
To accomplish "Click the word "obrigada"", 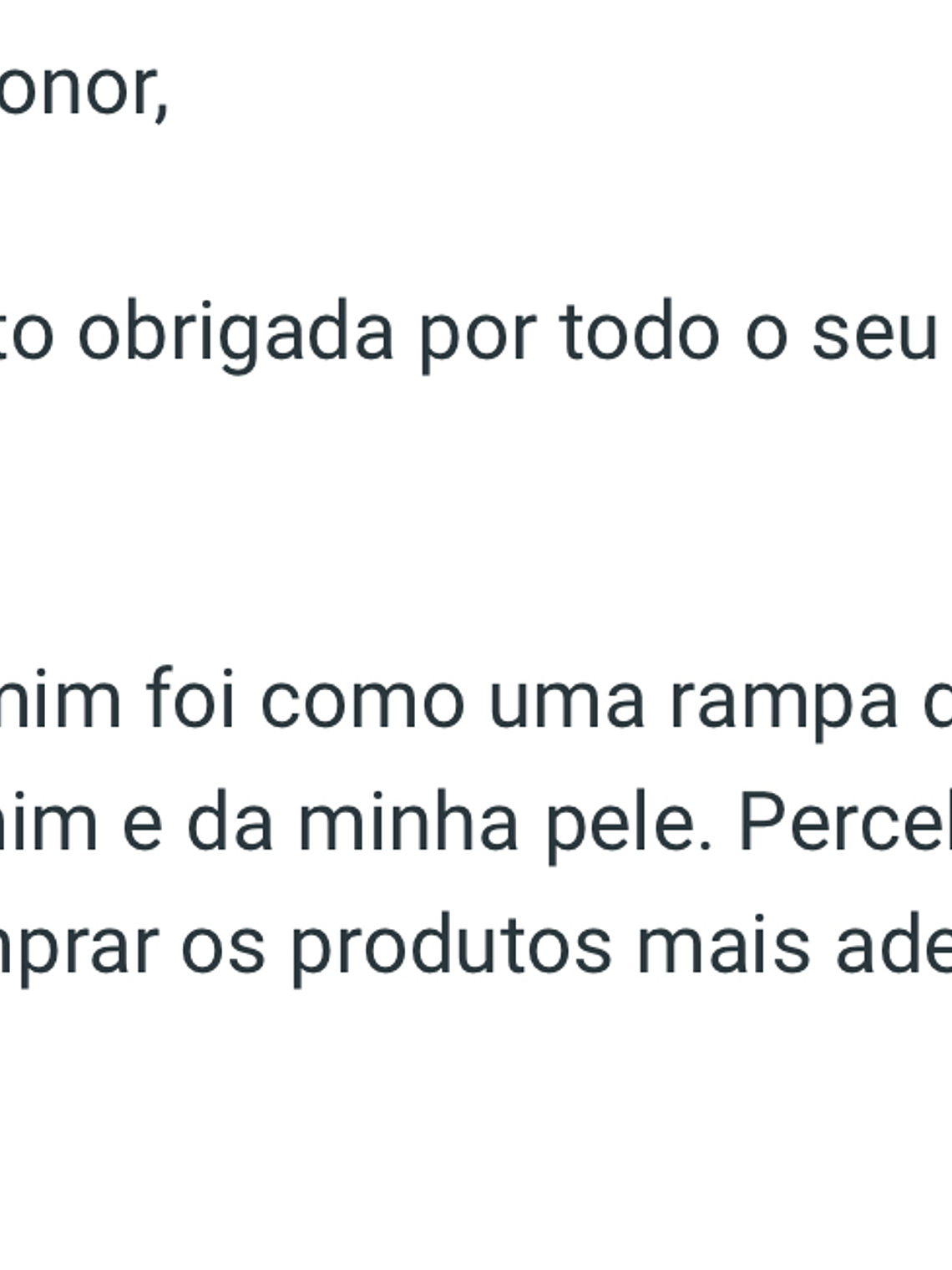I will [235, 334].
